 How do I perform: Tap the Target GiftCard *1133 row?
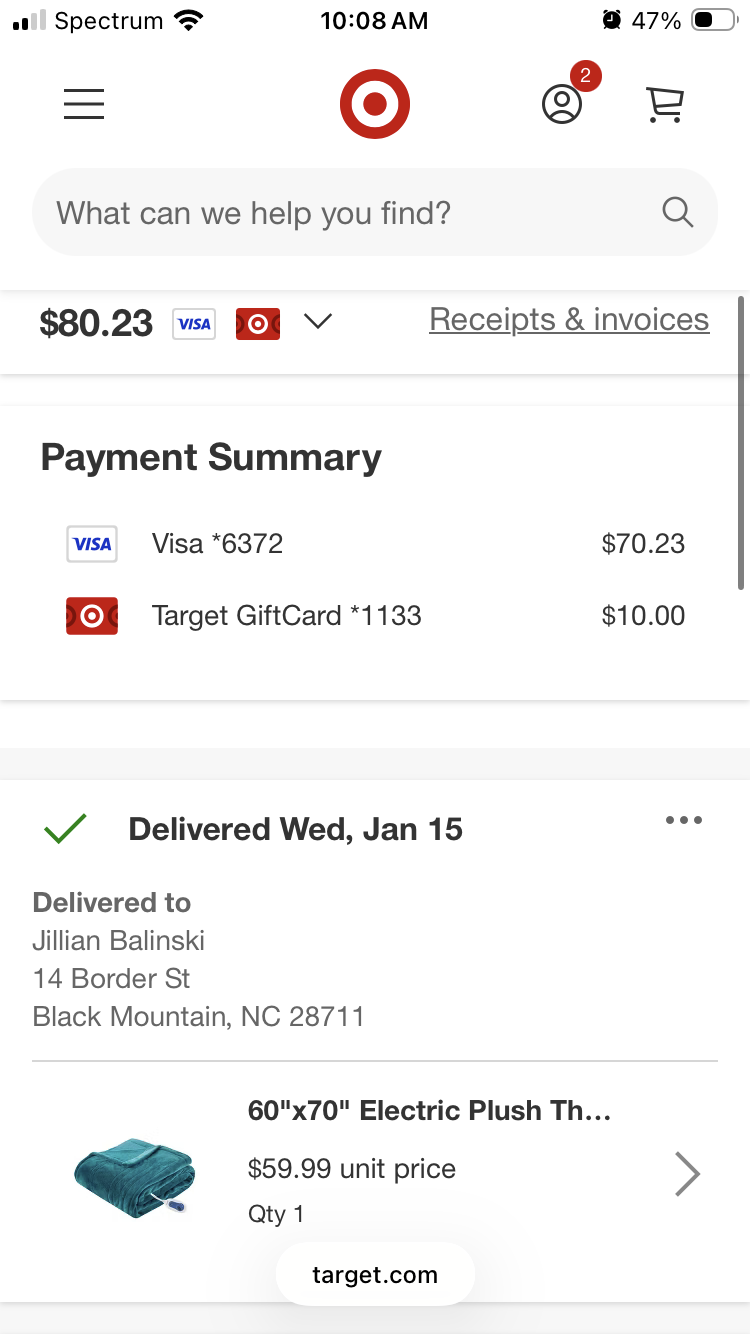pos(375,616)
